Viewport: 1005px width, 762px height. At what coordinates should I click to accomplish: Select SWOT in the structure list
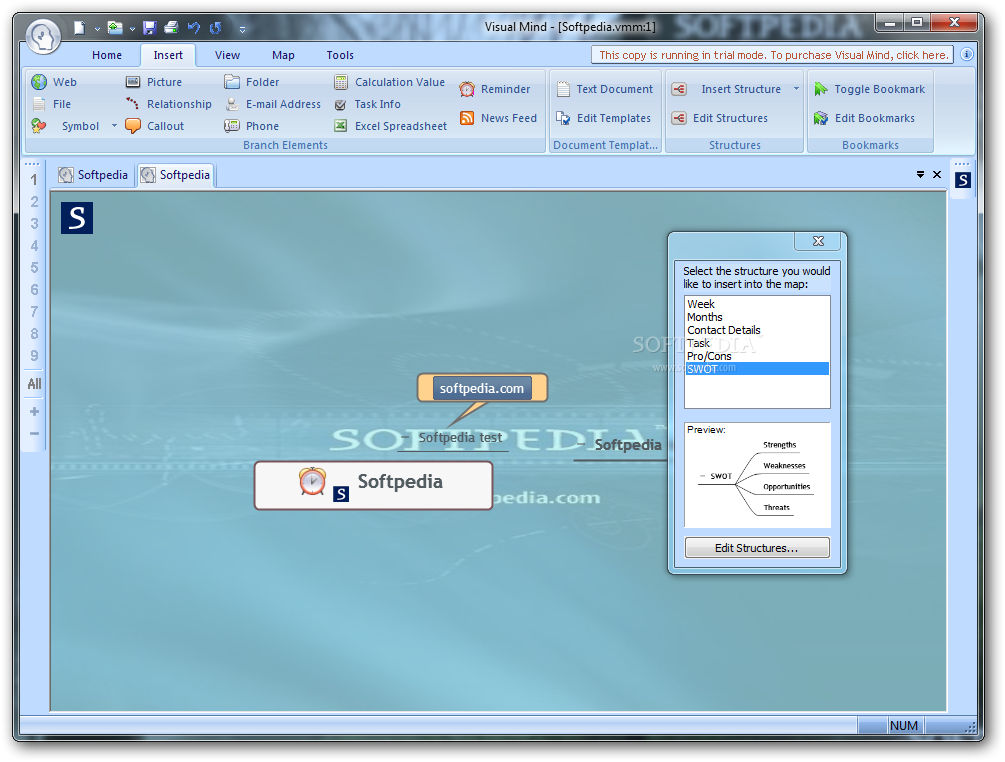pyautogui.click(x=757, y=369)
